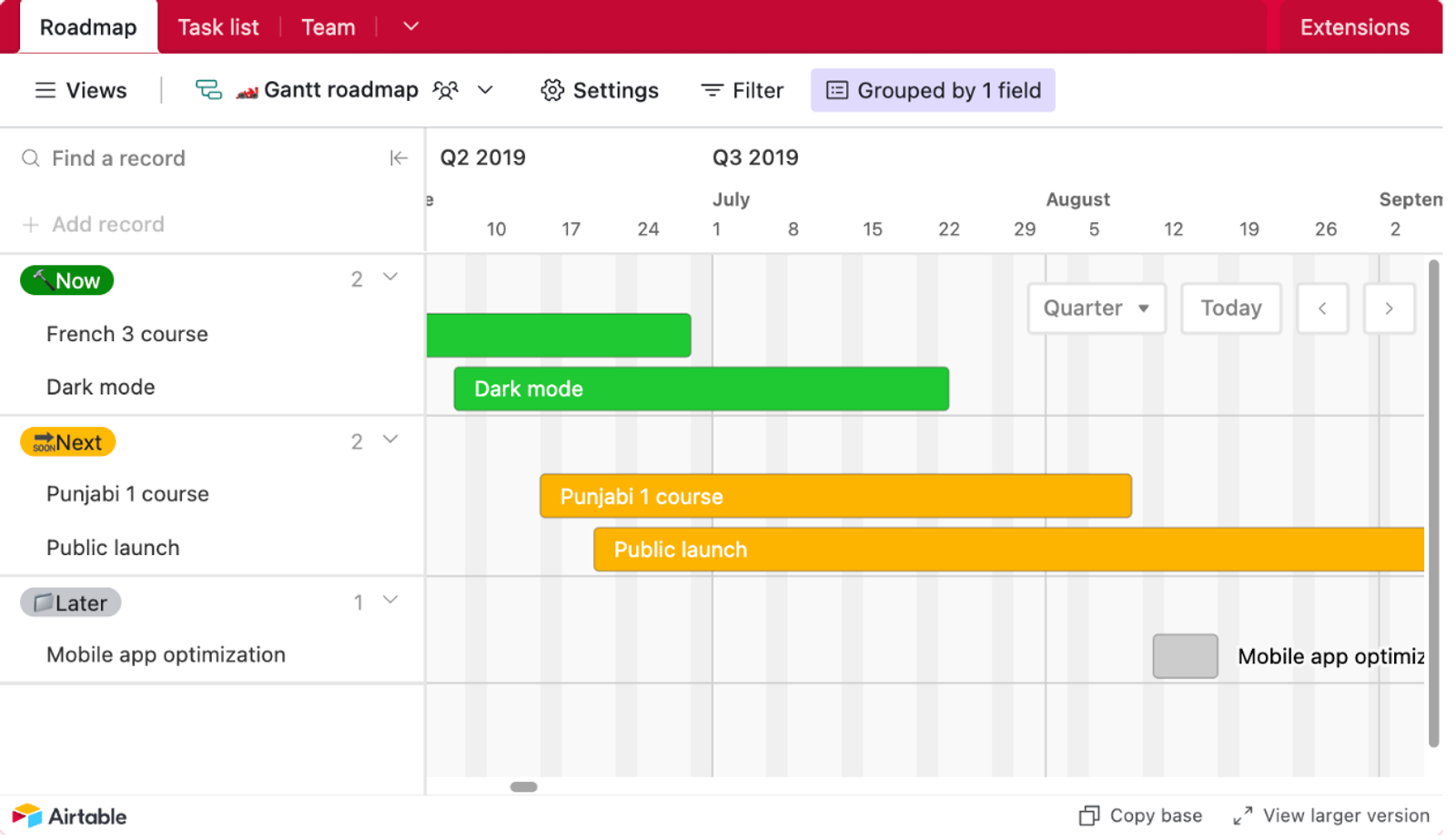Screen dimensions: 1456x839
Task: Click the Gantt view type icon
Action: (x=208, y=89)
